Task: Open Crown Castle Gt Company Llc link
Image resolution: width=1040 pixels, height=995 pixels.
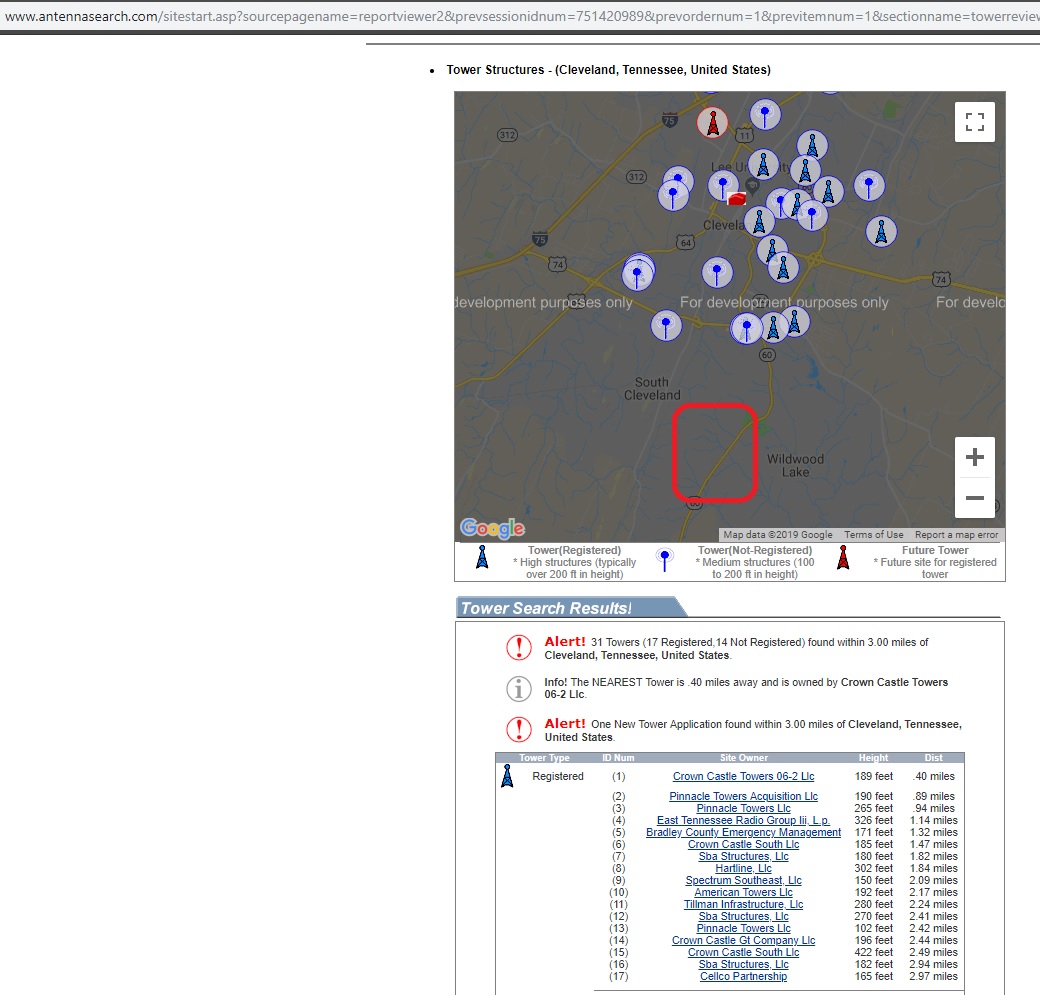Action: (x=744, y=940)
